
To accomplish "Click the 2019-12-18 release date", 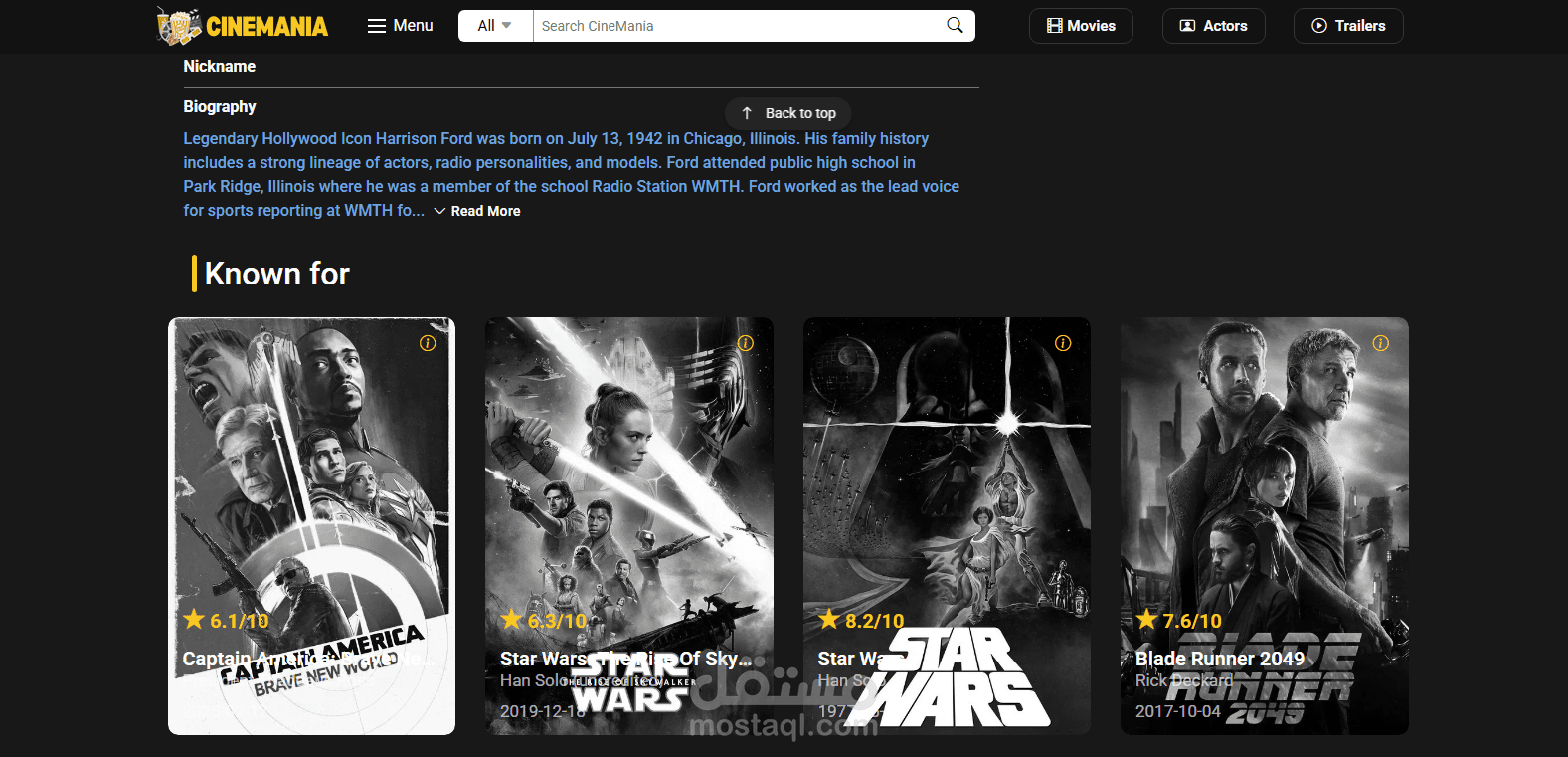I will pos(543,711).
